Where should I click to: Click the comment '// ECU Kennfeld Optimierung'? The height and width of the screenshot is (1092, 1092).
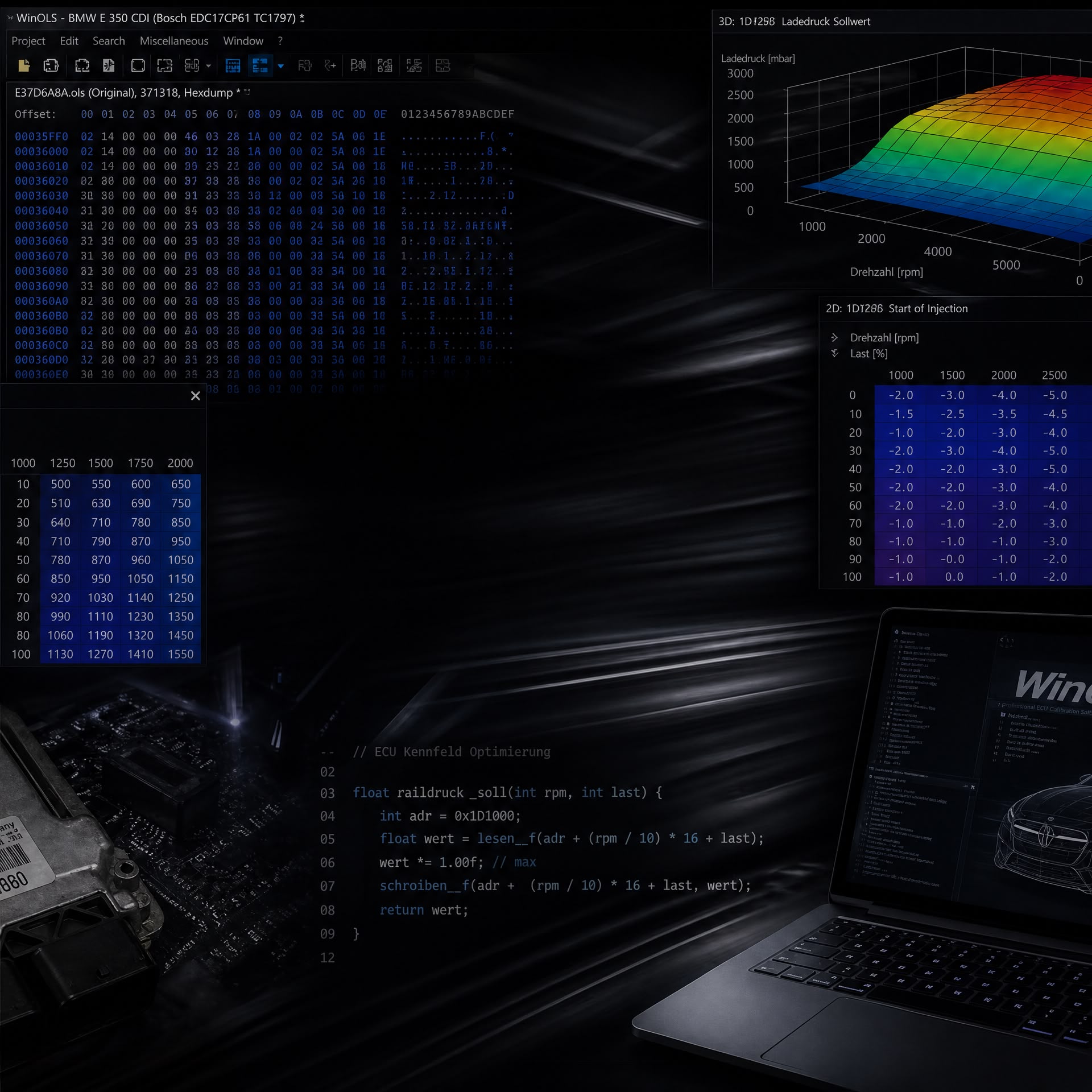[452, 752]
